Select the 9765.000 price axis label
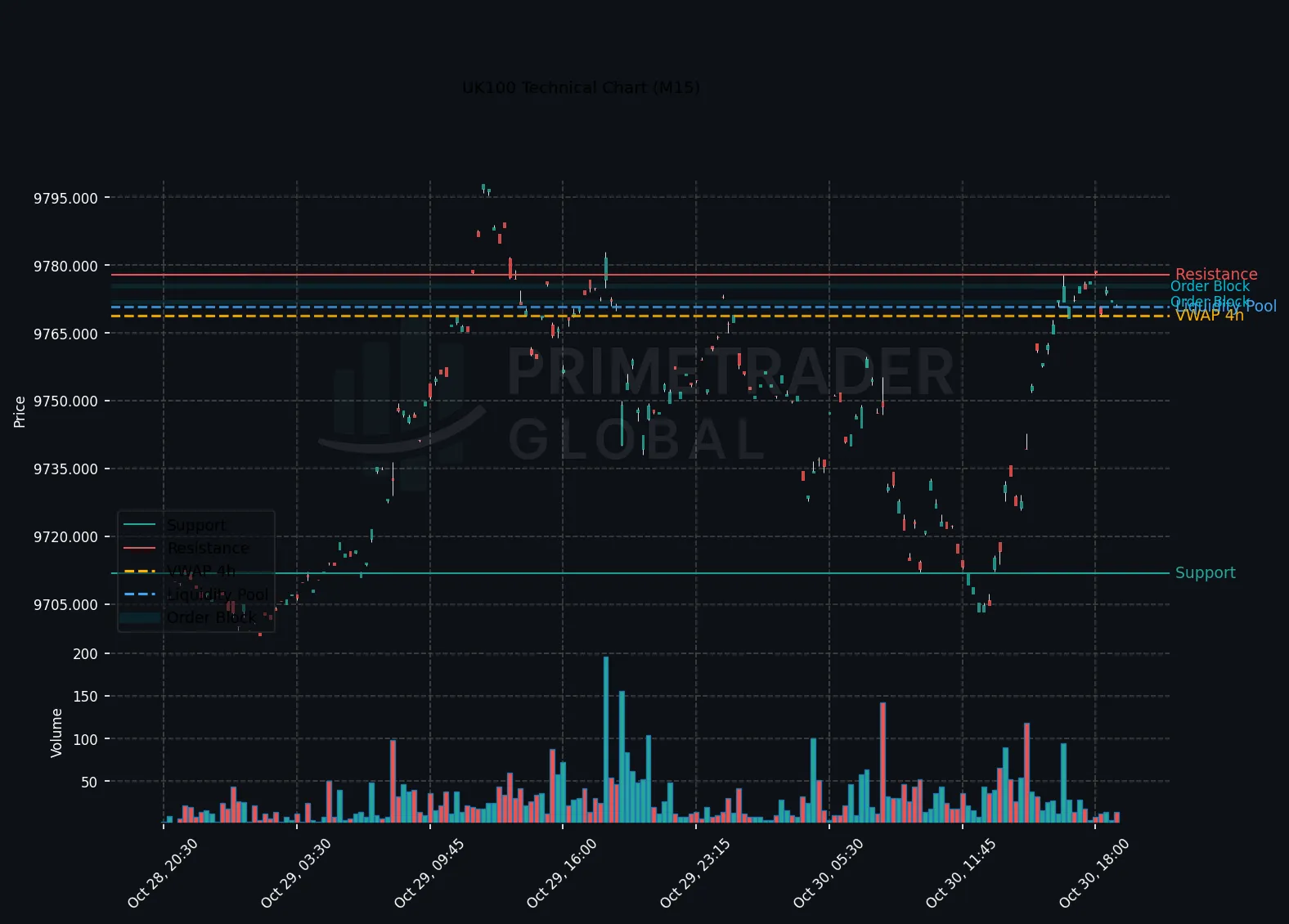Screen dimensions: 1289x924 [x=65, y=334]
